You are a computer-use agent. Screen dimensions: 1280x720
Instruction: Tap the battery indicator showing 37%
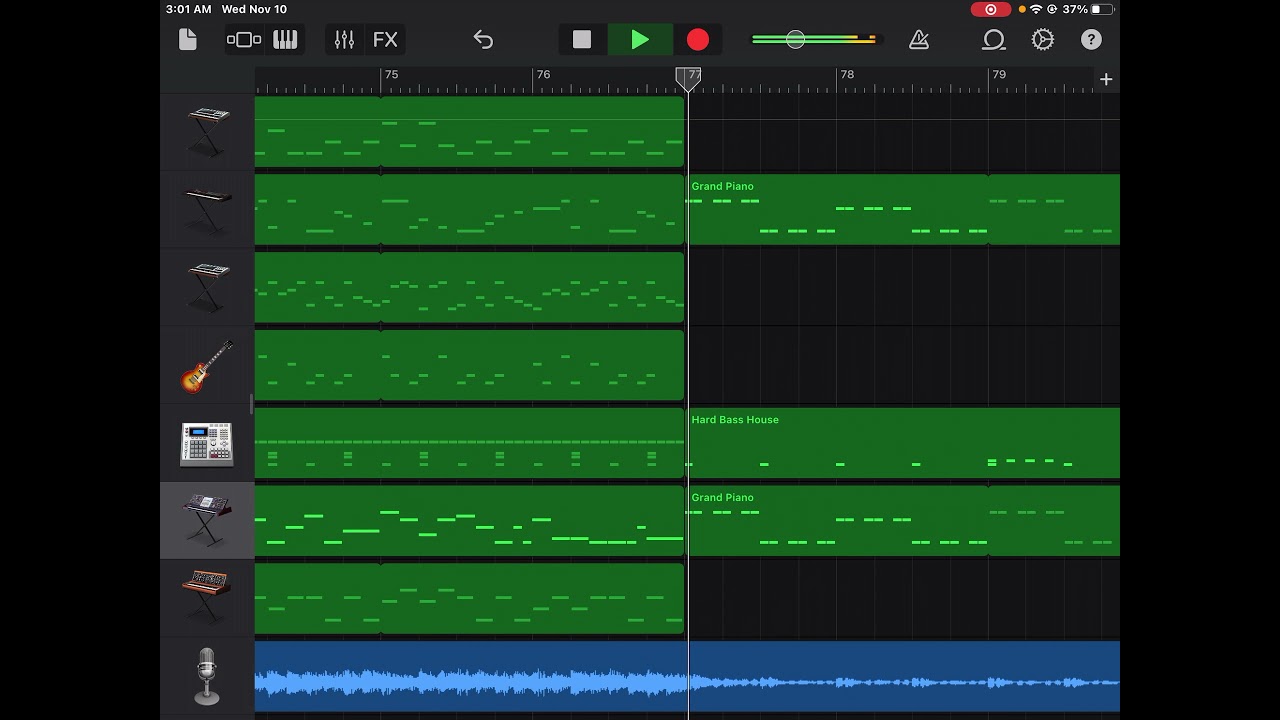1101,9
